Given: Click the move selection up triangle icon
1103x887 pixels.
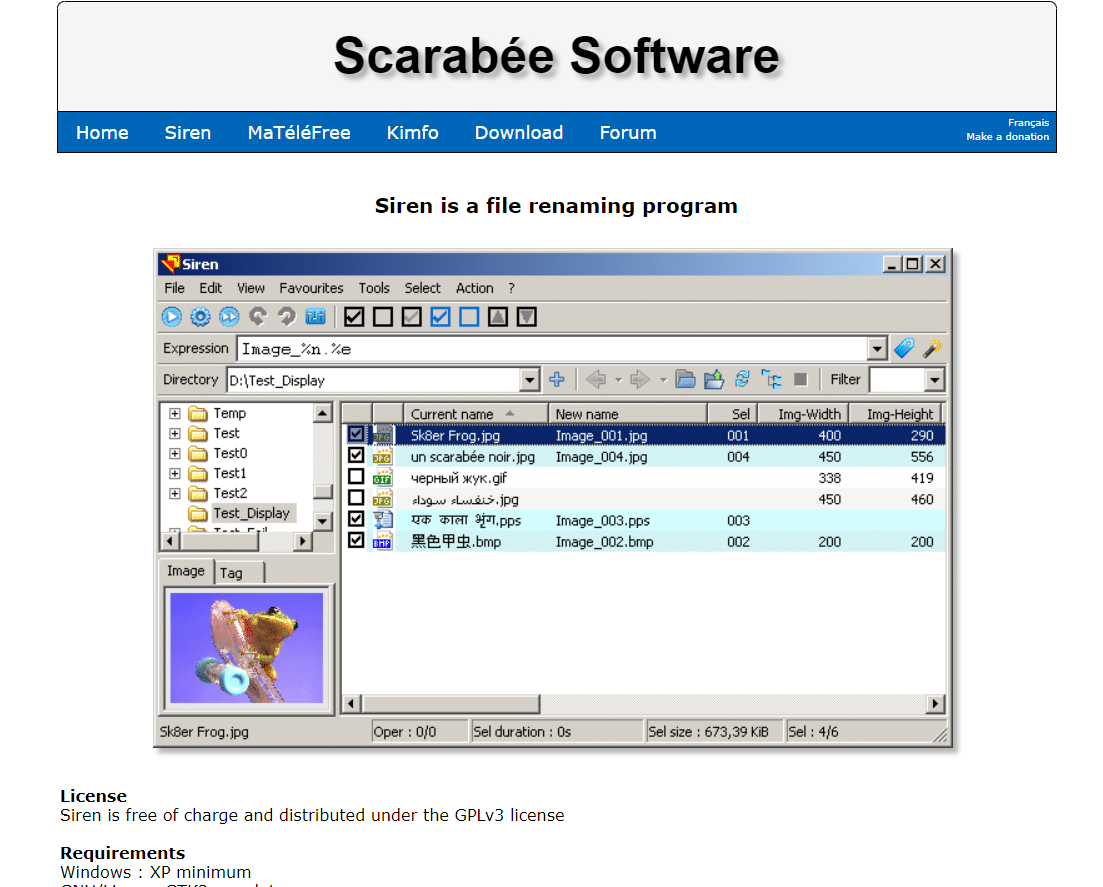Looking at the screenshot, I should click(498, 317).
